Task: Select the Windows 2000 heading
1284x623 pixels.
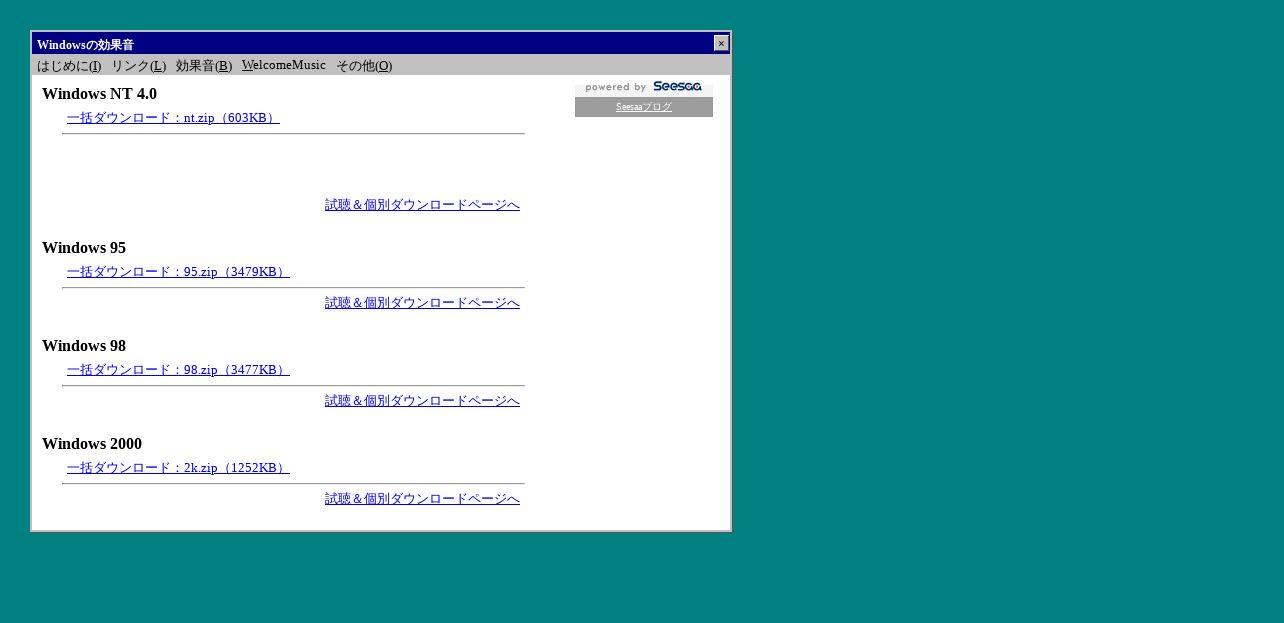Action: [92, 444]
